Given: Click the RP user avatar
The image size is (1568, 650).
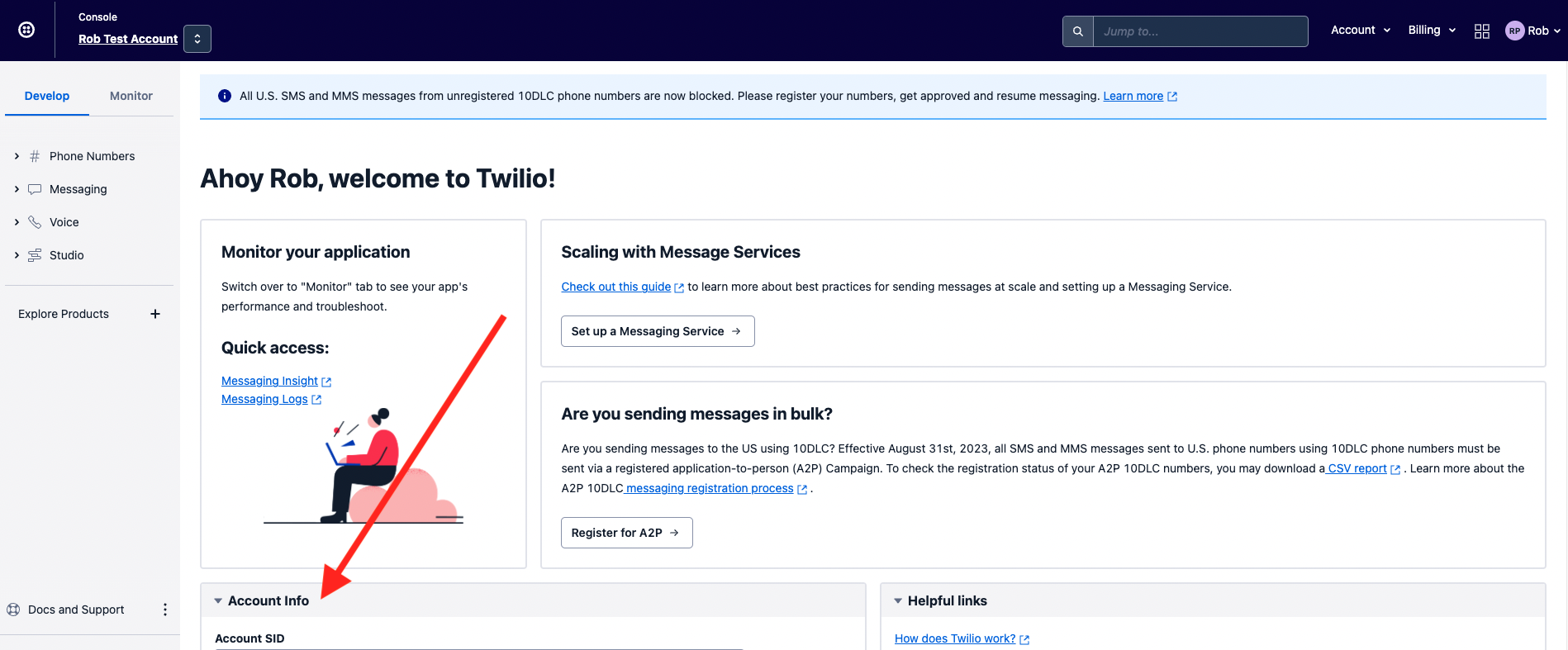Looking at the screenshot, I should coord(1514,31).
